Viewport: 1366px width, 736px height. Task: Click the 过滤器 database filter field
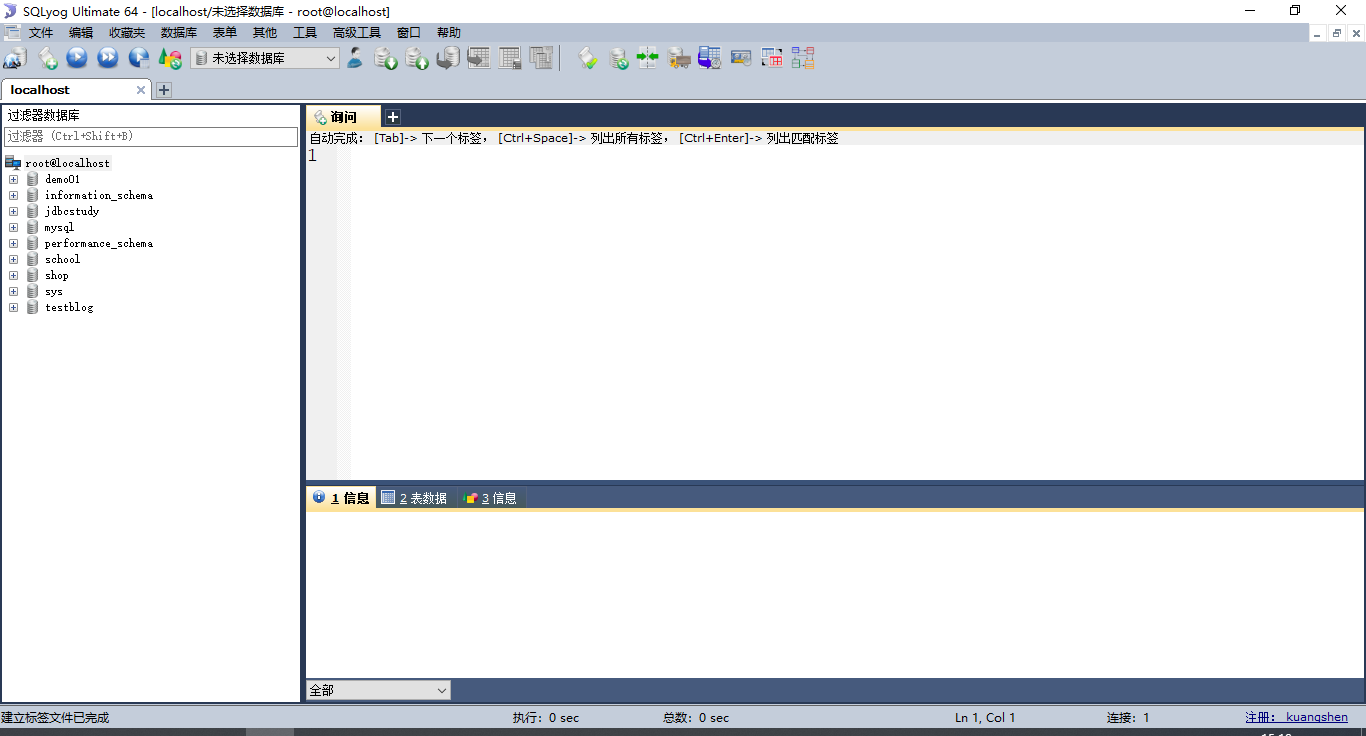click(151, 136)
